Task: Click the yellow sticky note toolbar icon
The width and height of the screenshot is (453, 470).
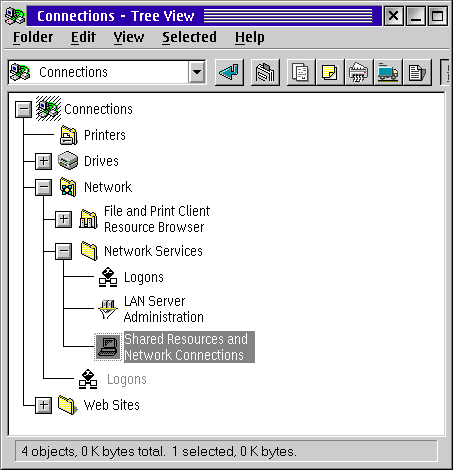Action: tap(330, 72)
